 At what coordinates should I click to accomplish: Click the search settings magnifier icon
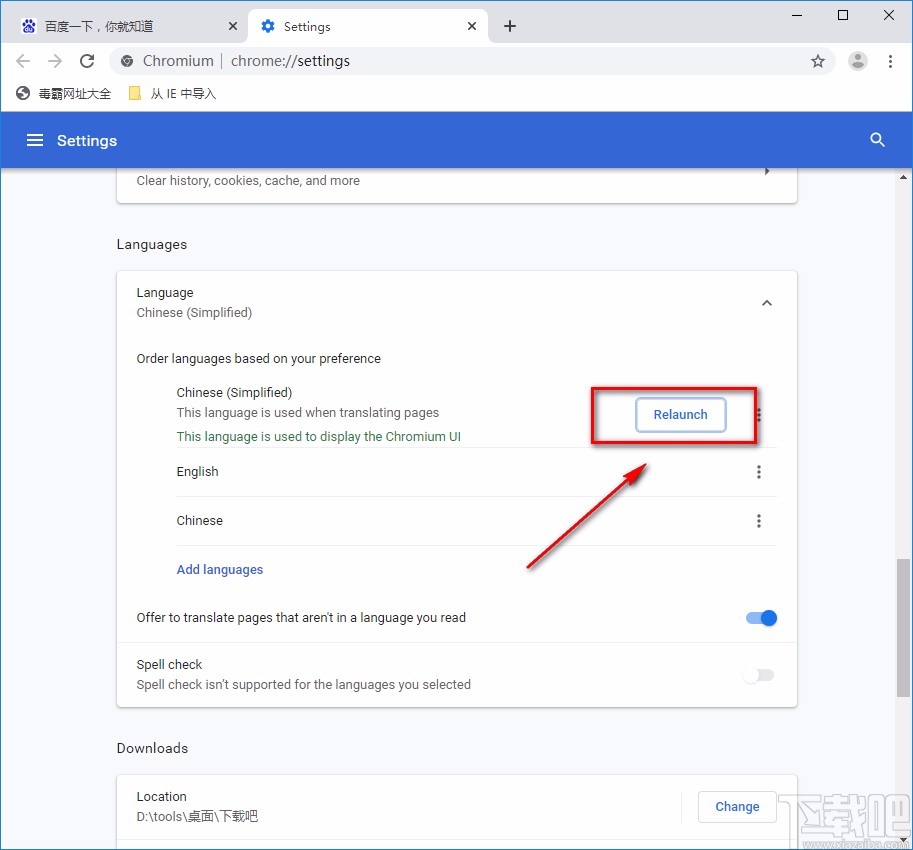[x=877, y=141]
